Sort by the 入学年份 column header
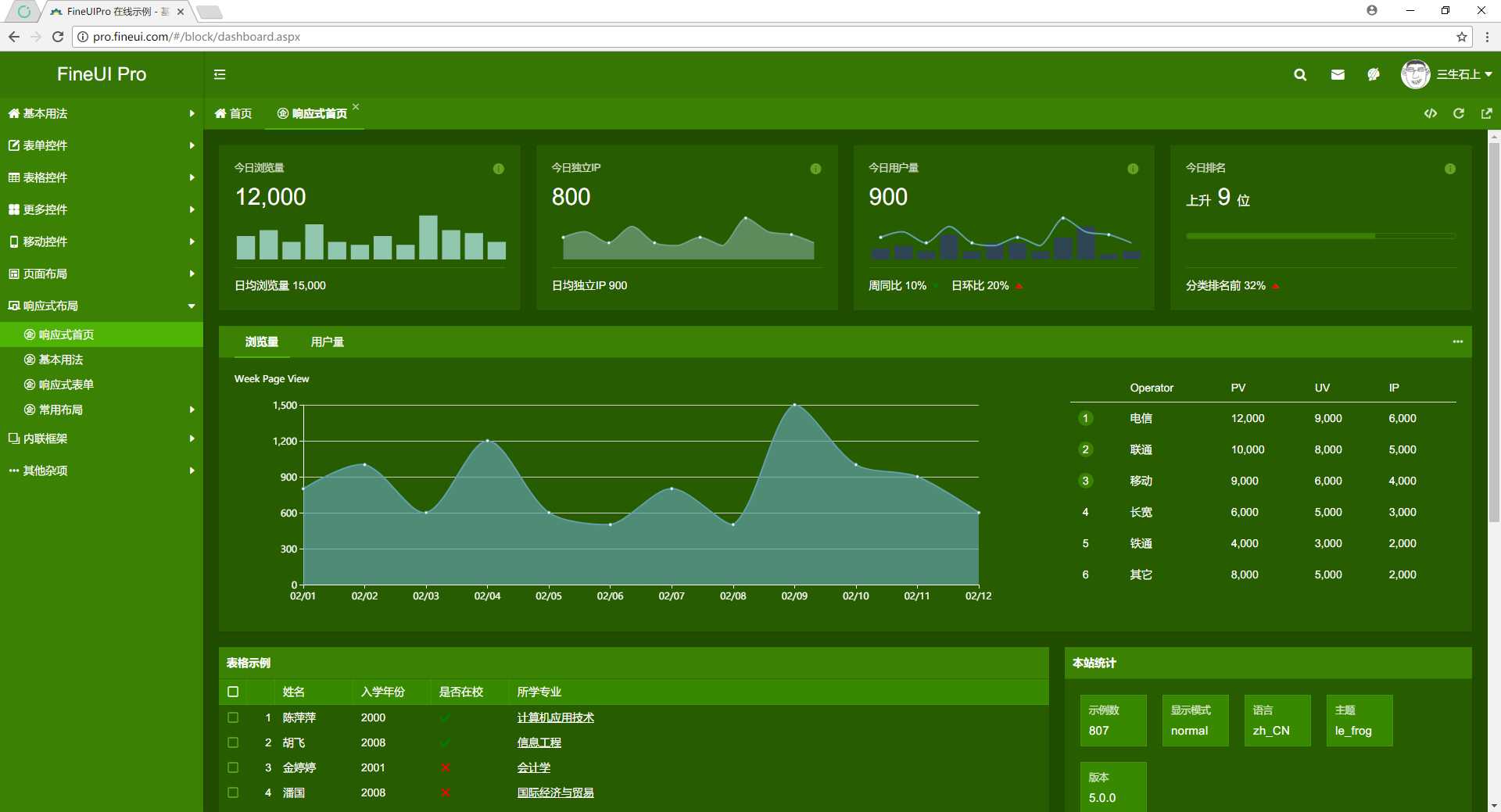 coord(392,692)
